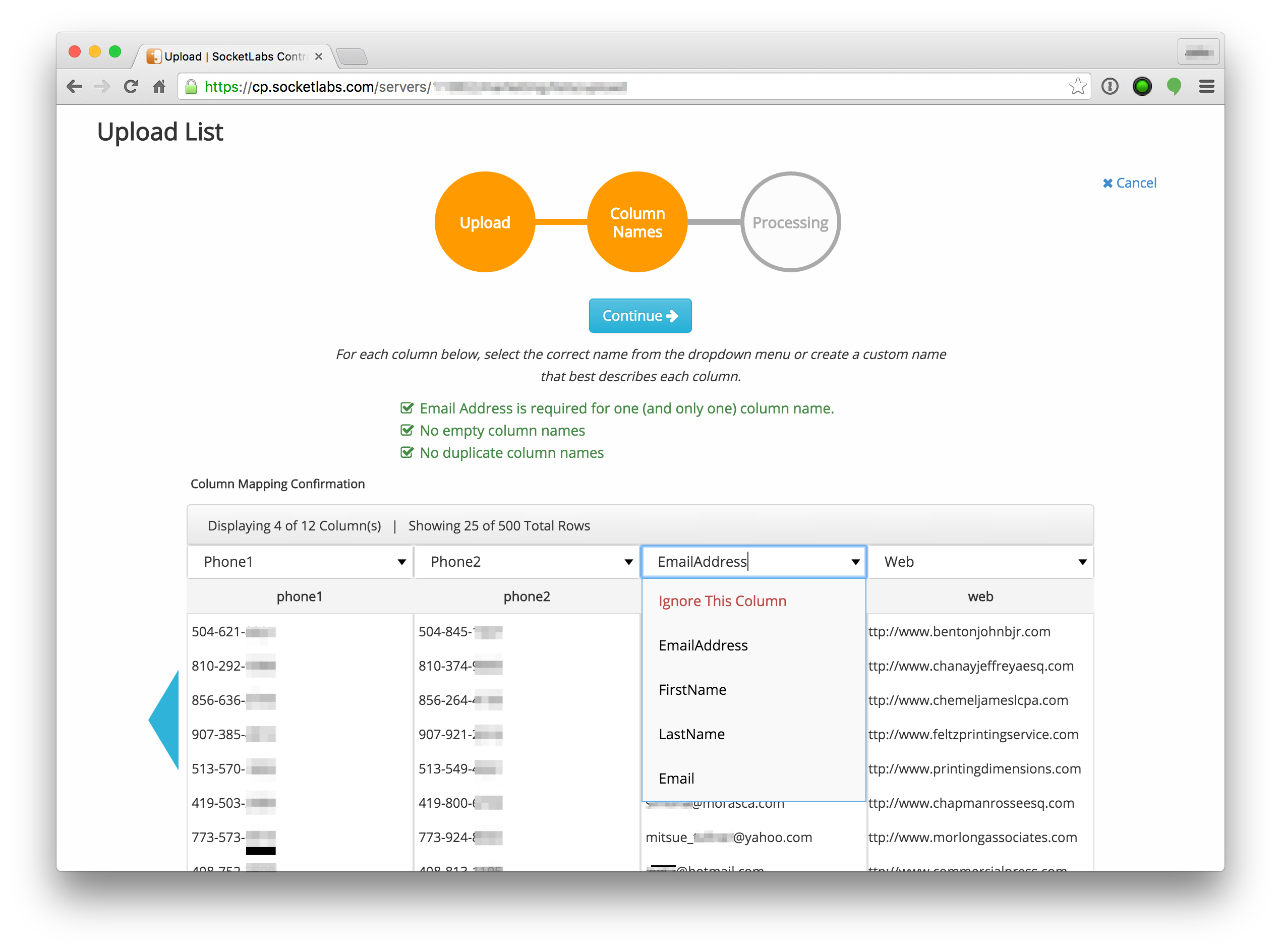Viewport: 1281px width, 952px height.
Task: Click the SocketLabs tab favicon
Action: tap(153, 56)
